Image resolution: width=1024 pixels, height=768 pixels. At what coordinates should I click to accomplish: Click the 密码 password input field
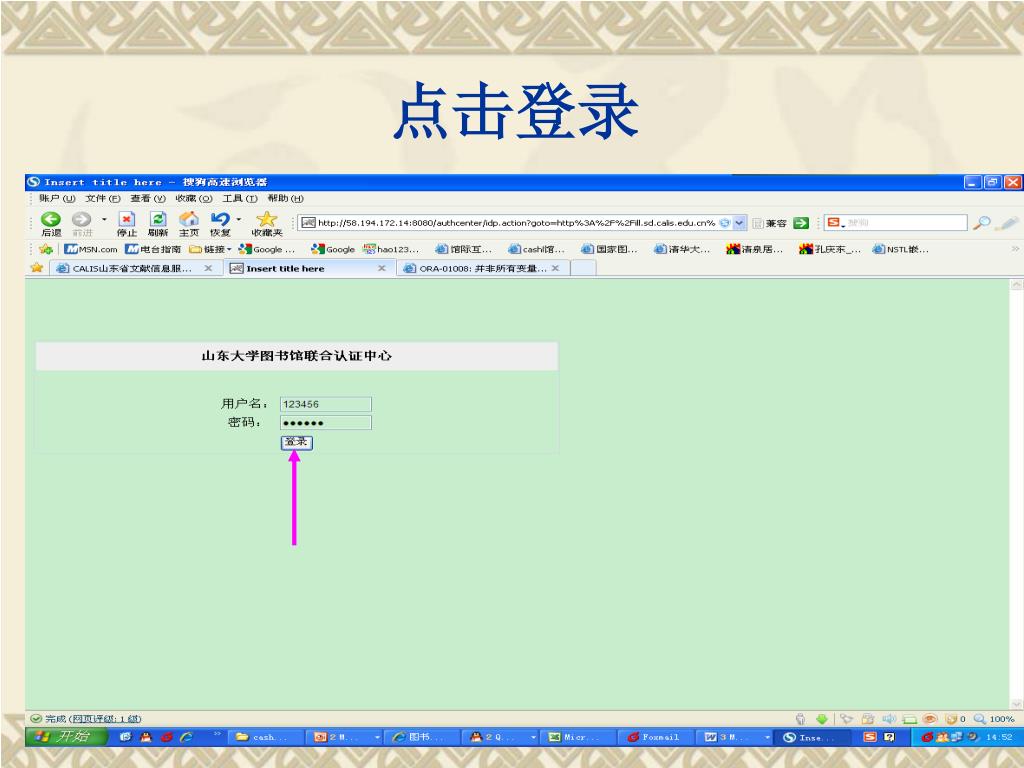(325, 423)
